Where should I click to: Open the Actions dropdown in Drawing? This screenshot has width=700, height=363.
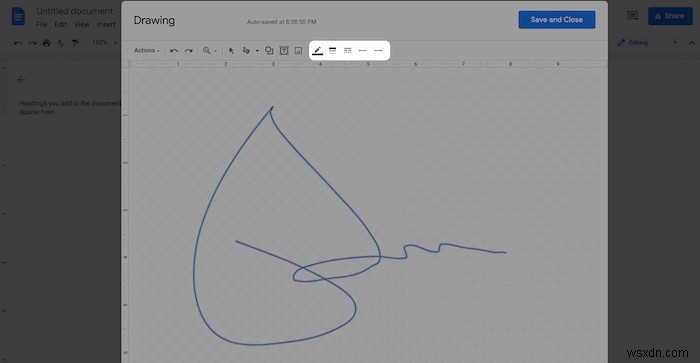click(146, 50)
